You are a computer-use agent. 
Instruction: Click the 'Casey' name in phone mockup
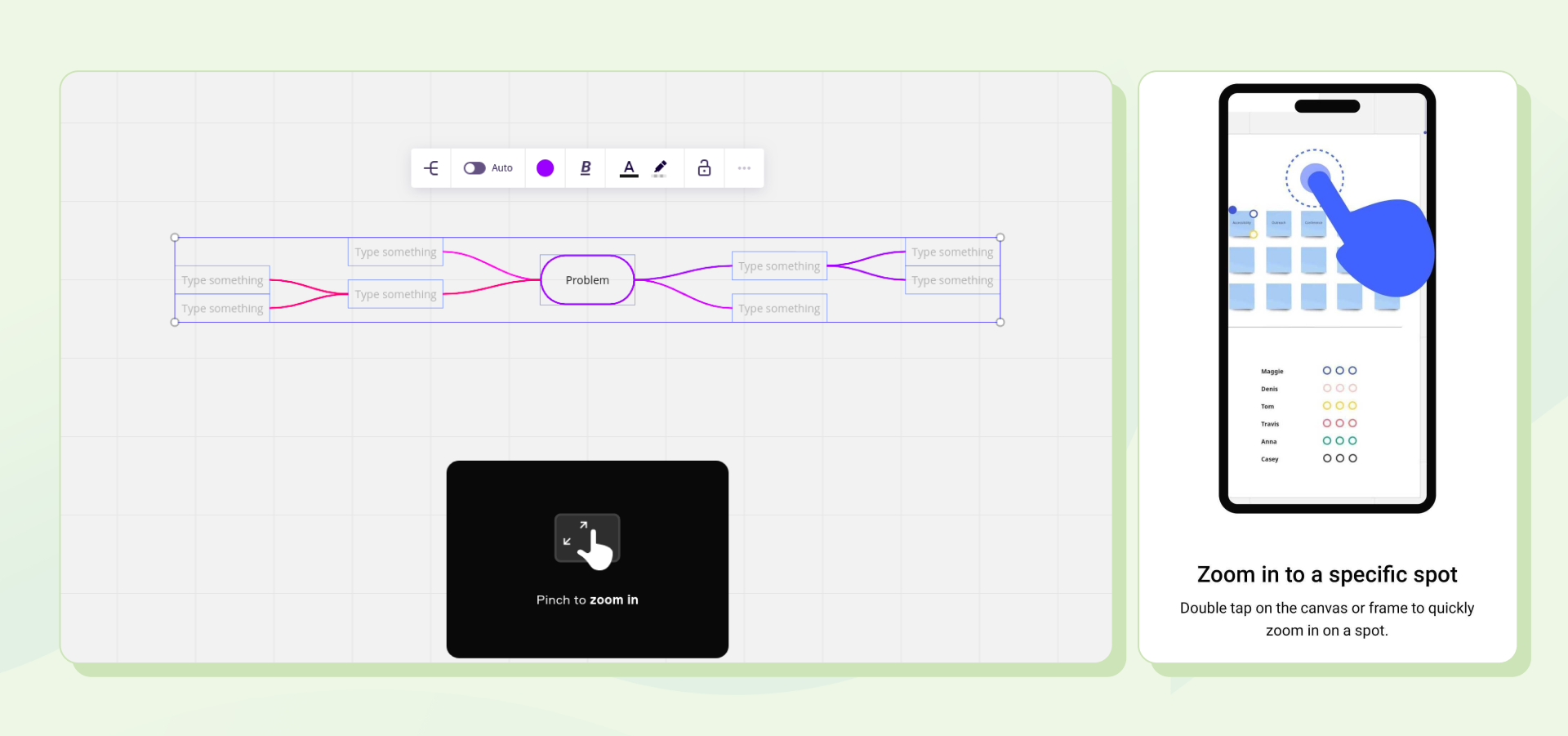coord(1269,459)
